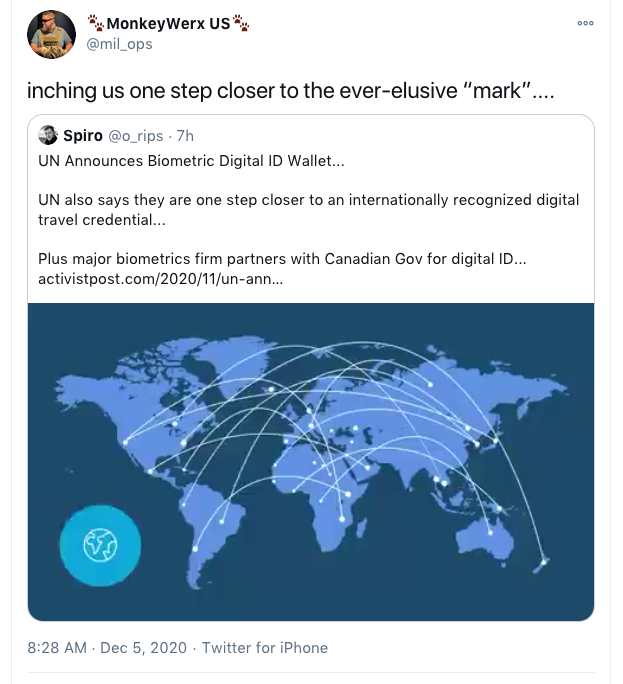This screenshot has width=623, height=684.
Task: Click the @mil_ops handle
Action: tap(120, 44)
